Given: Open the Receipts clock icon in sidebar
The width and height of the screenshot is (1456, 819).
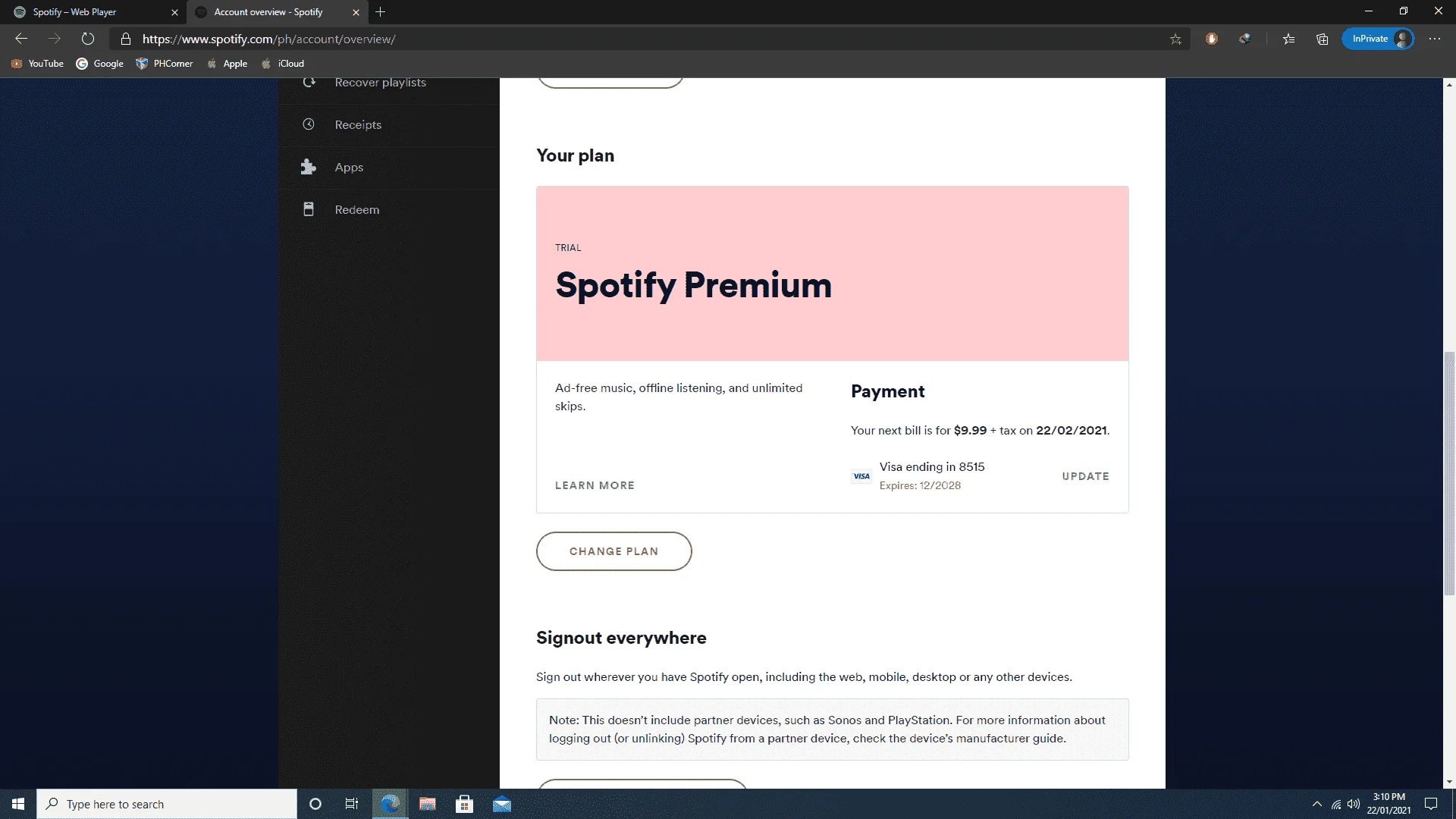Looking at the screenshot, I should [309, 124].
